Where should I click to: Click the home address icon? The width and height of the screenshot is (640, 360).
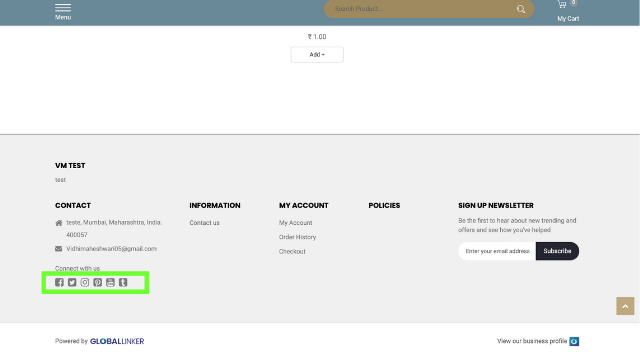tap(59, 223)
